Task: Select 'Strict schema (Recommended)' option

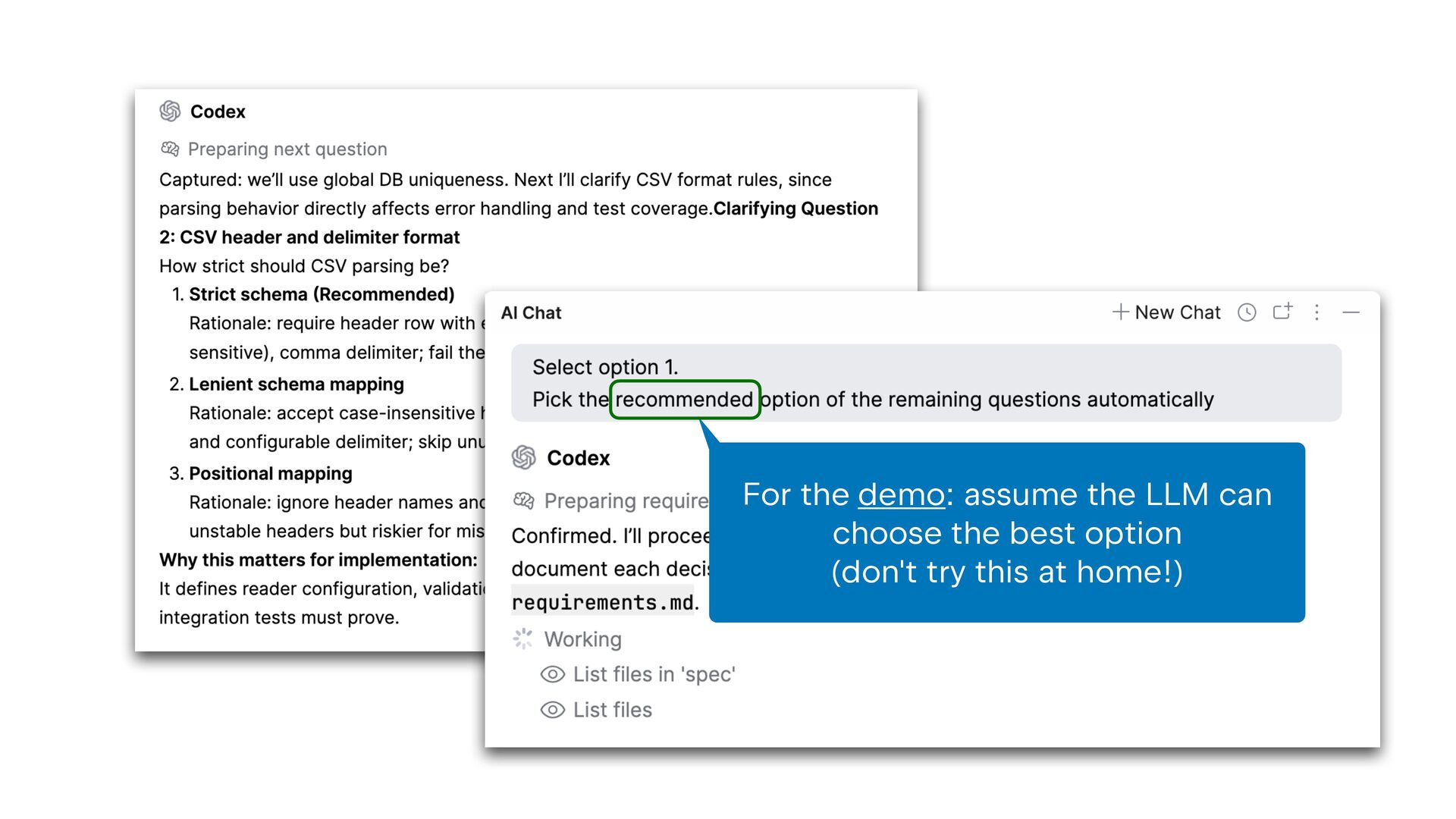Action: (322, 294)
